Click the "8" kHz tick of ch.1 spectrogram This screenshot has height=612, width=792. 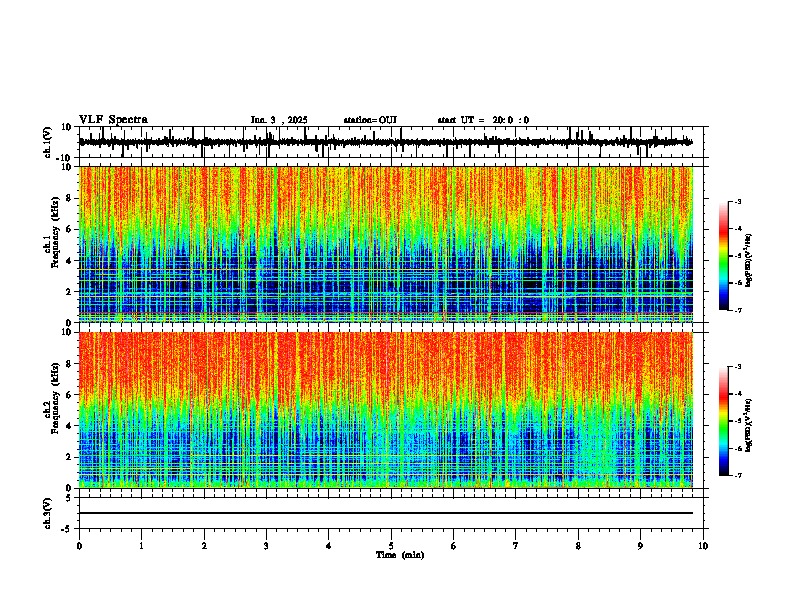(x=69, y=198)
